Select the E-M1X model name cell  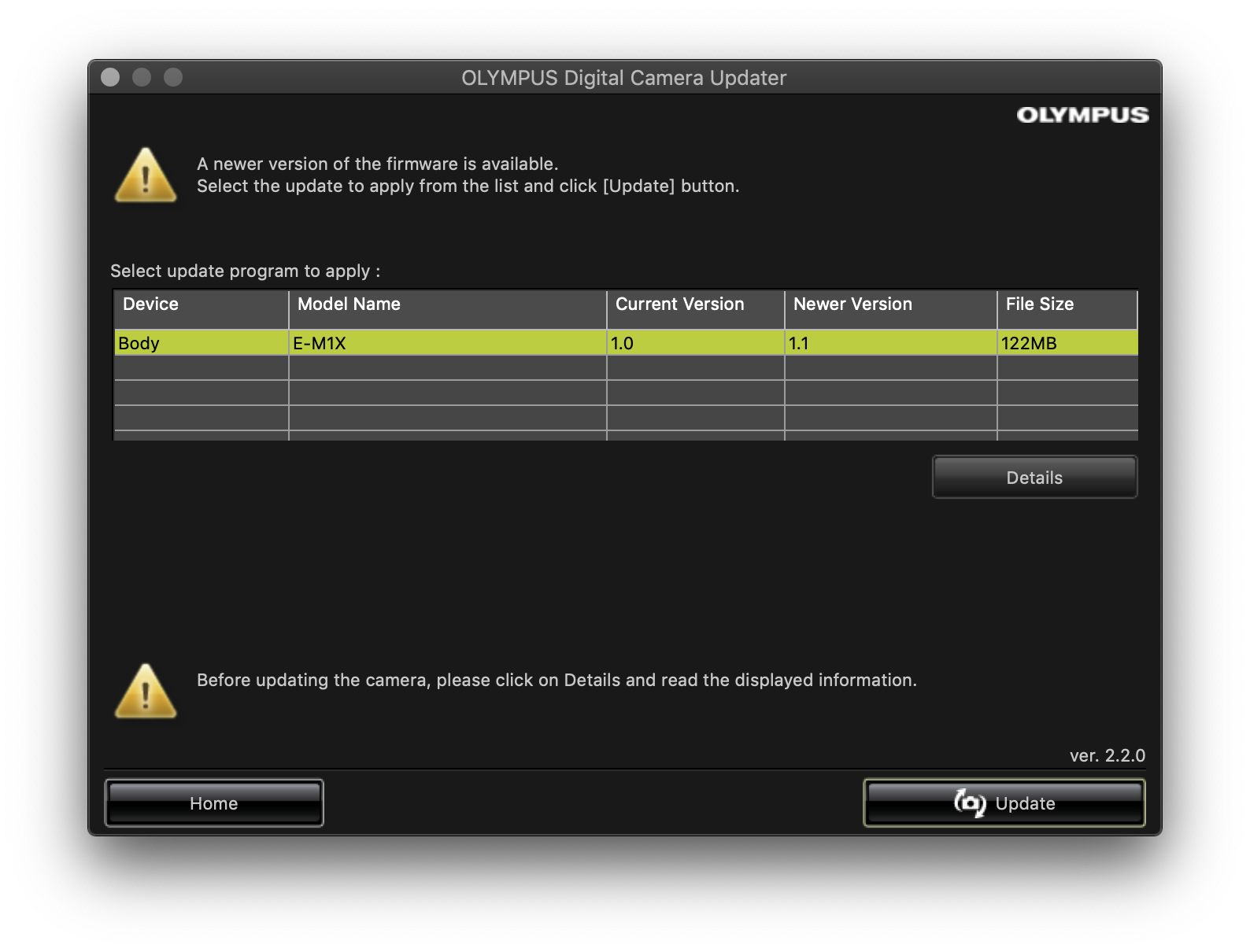(447, 343)
